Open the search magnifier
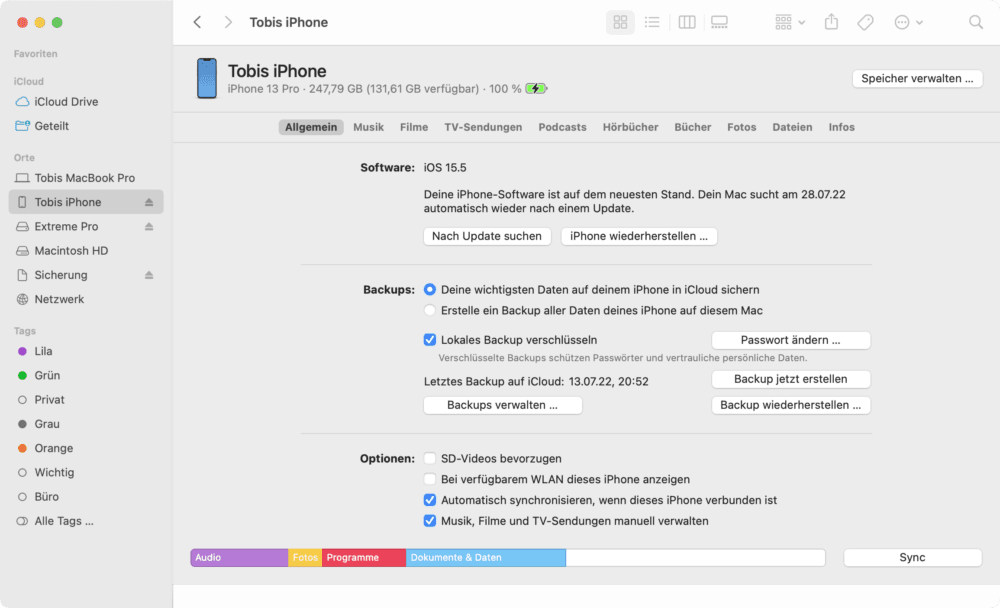The width and height of the screenshot is (1000, 608). pyautogui.click(x=976, y=22)
